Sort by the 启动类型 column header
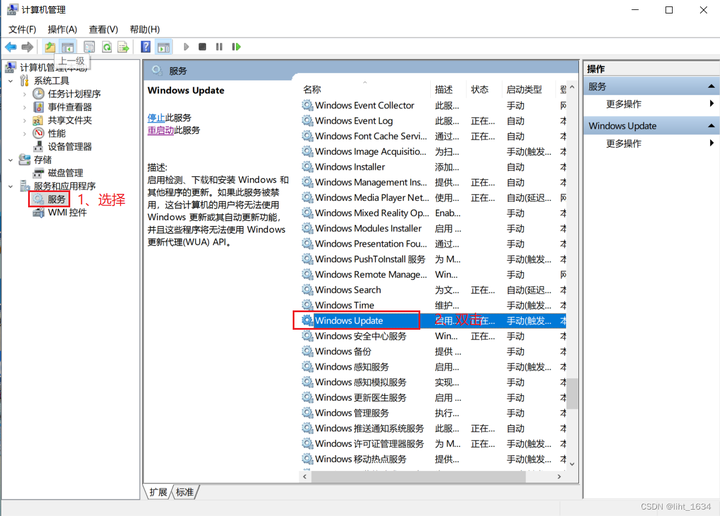This screenshot has width=720, height=516. tap(529, 90)
